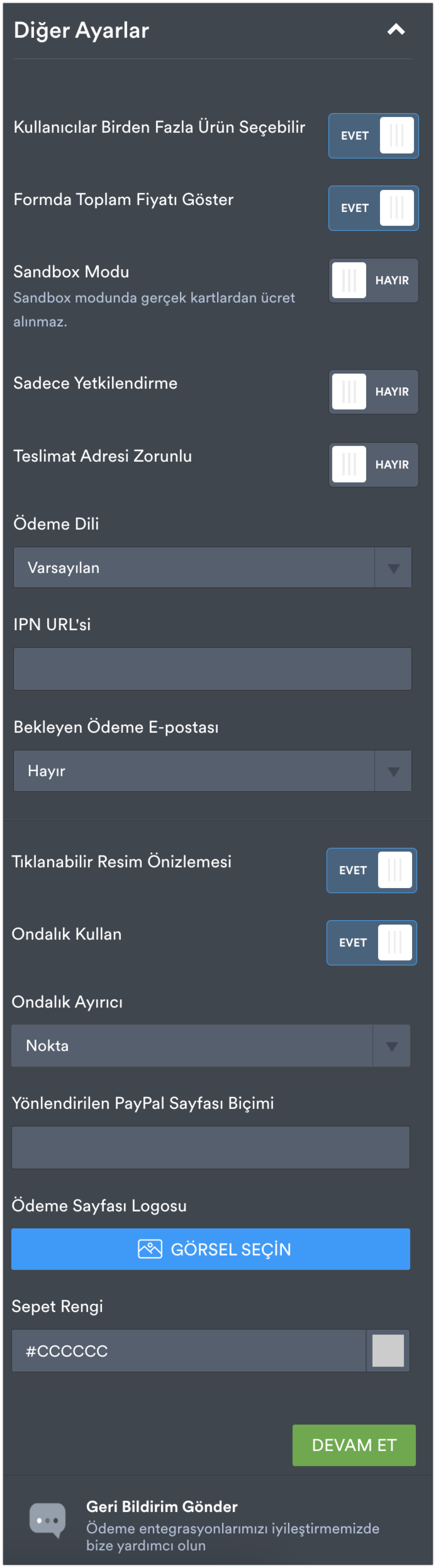Turn on Teslimat Adresi Zorunlu switch
The image size is (436, 1568).
point(373,465)
